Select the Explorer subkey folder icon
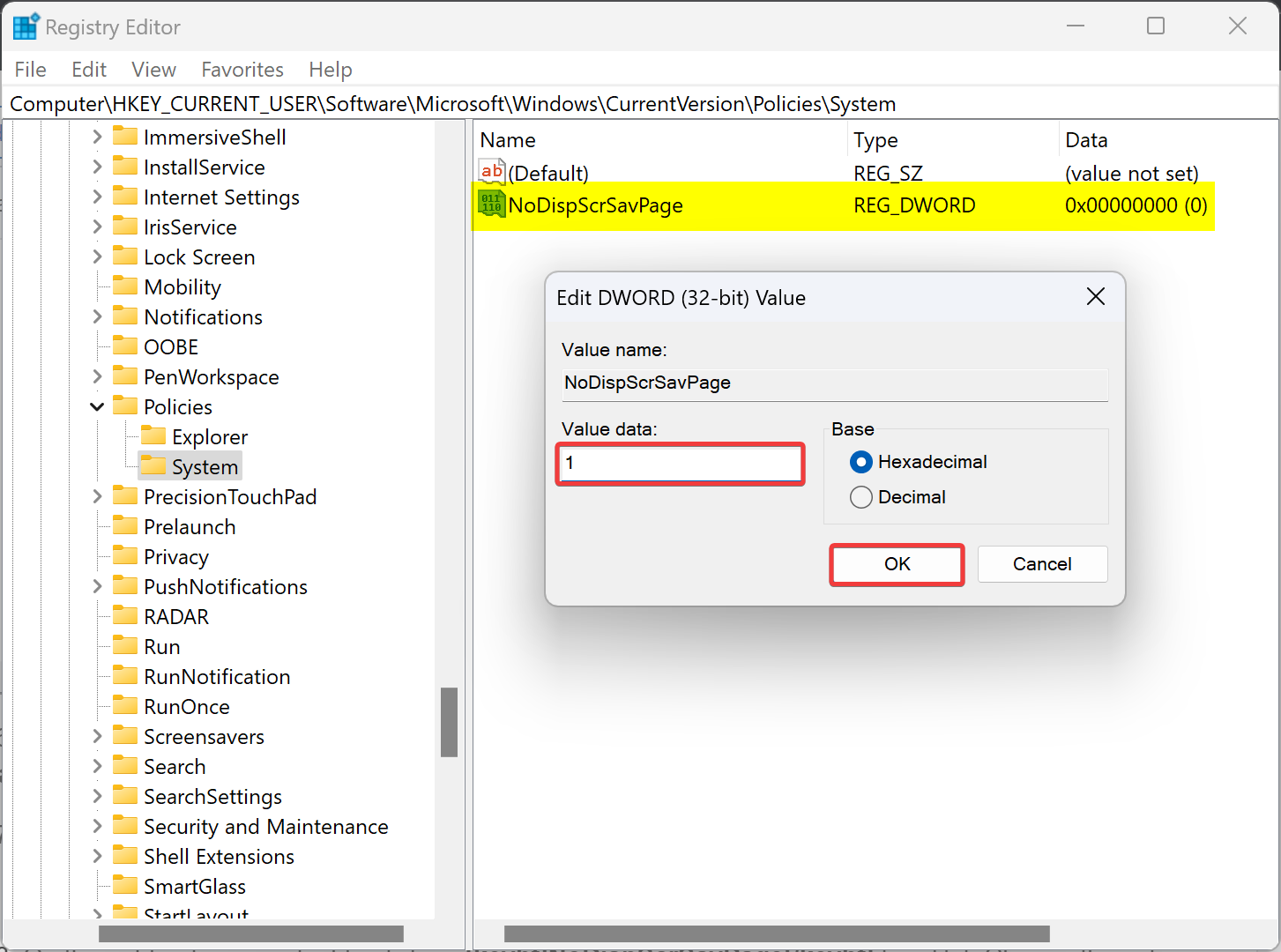The width and height of the screenshot is (1281, 952). (154, 435)
